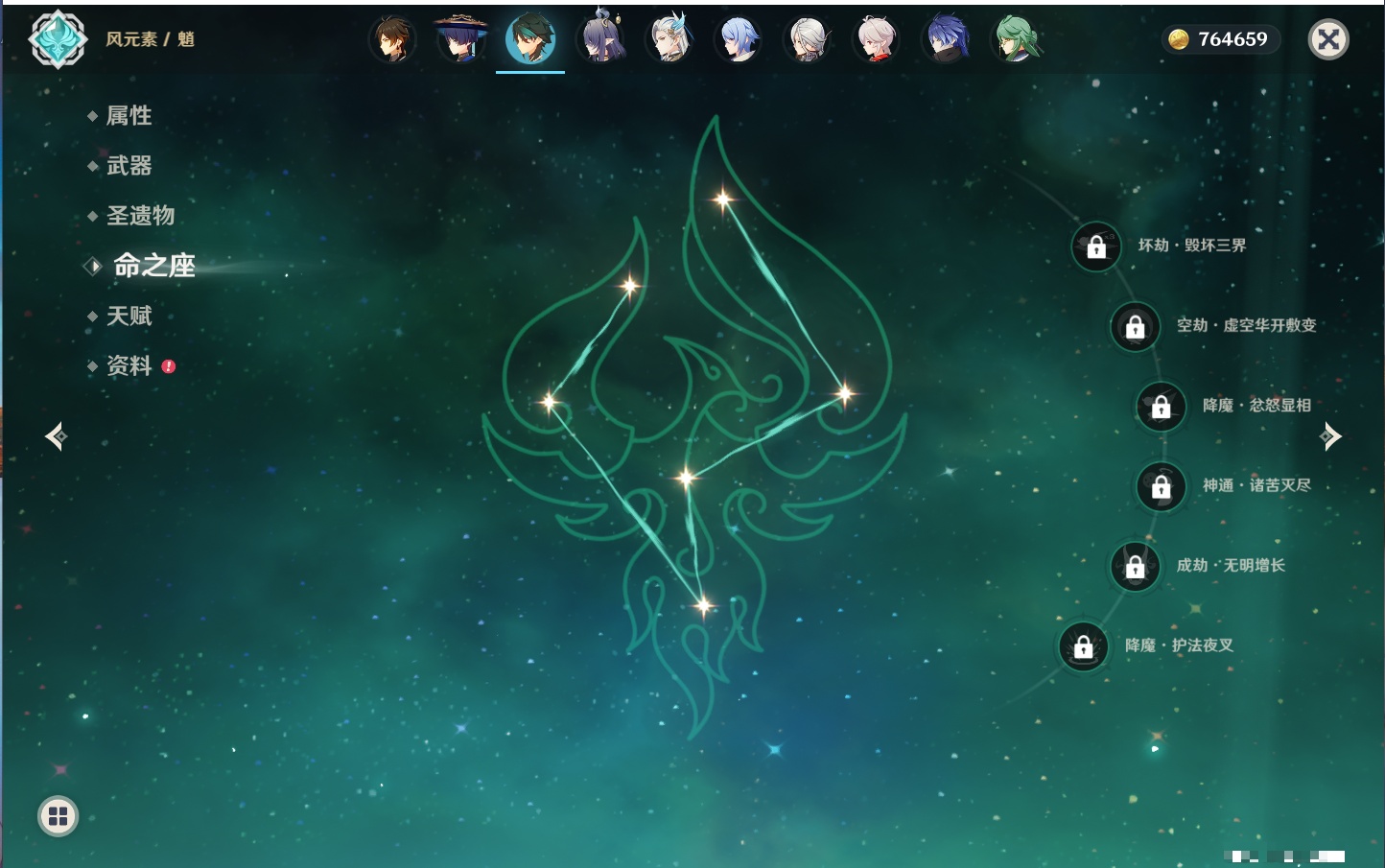Open the 天赋 talents section
This screenshot has width=1385, height=868.
click(x=129, y=316)
